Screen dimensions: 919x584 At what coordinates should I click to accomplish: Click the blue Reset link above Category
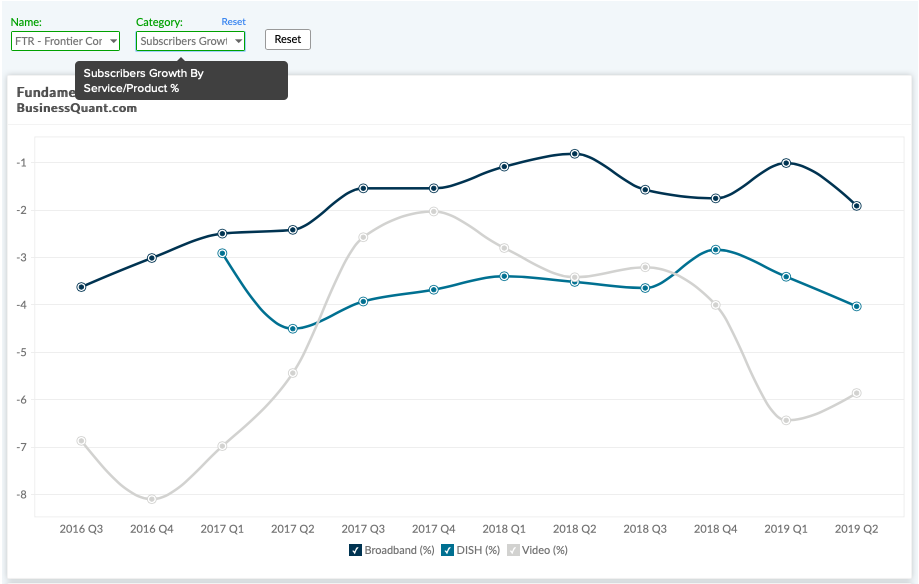coord(233,22)
